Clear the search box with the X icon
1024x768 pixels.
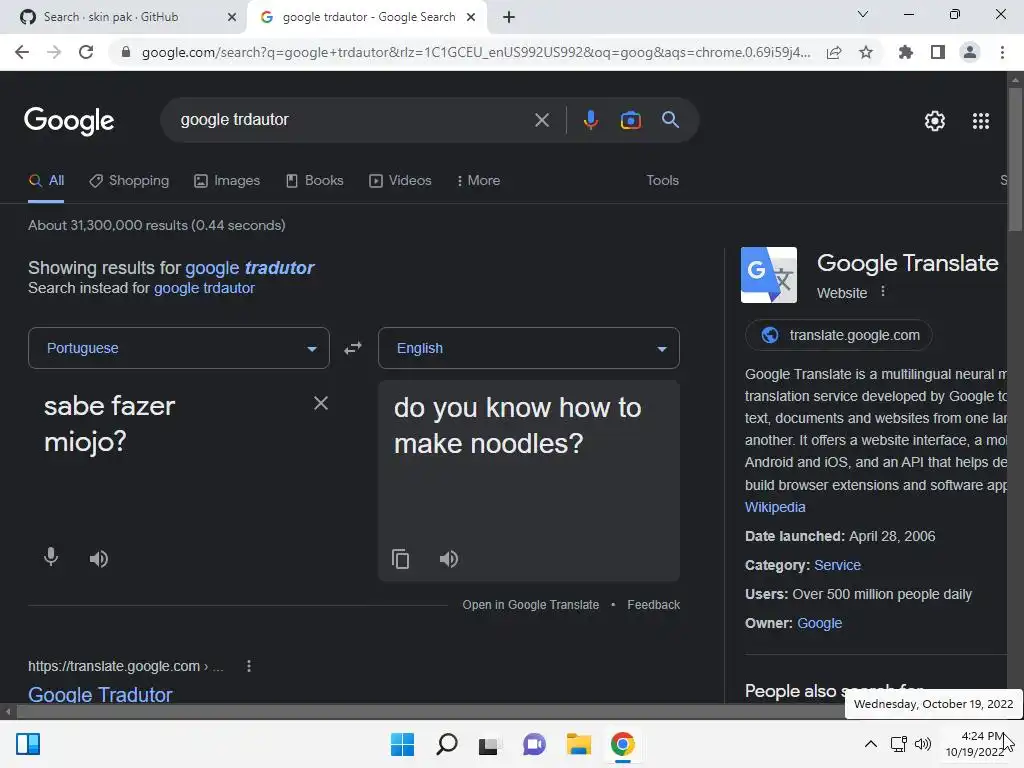tap(541, 120)
